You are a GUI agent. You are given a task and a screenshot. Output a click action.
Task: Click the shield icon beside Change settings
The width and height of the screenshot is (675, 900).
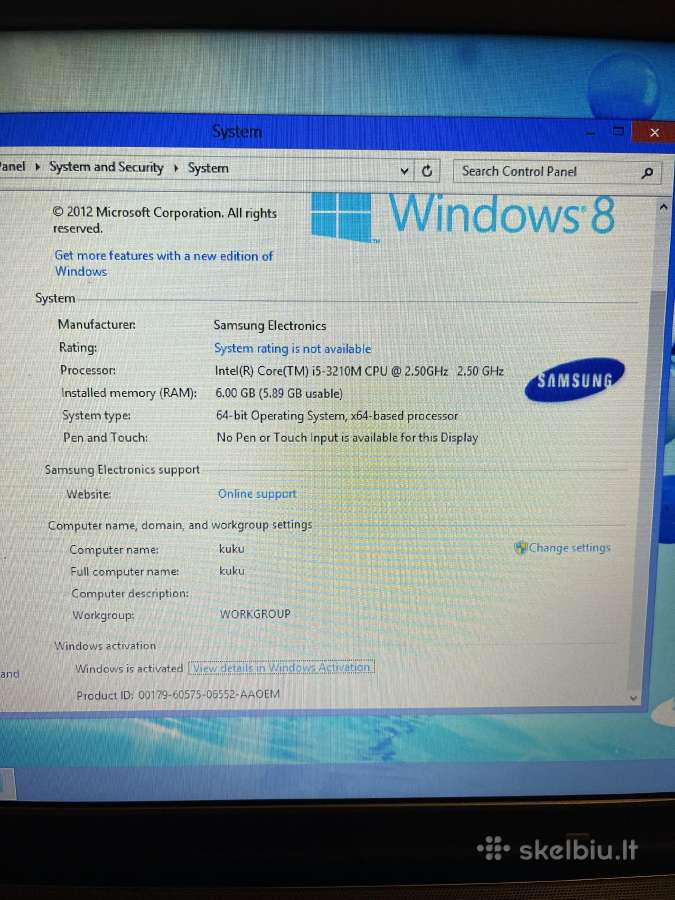pos(520,548)
